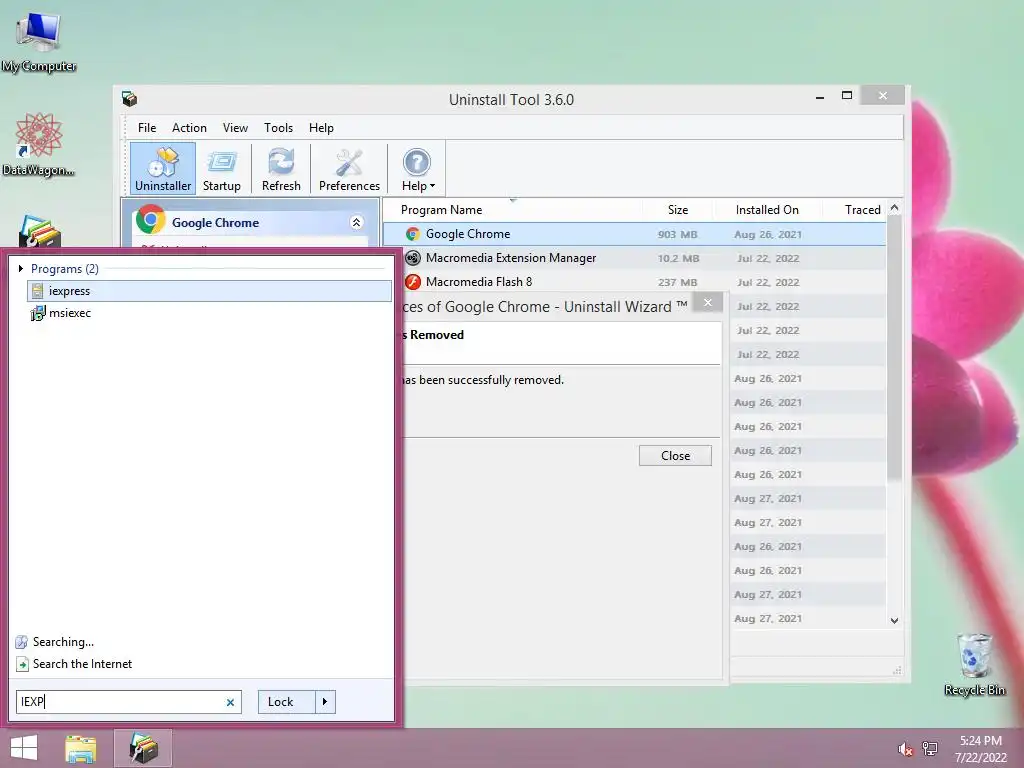Select Google Chrome row in program list
Image resolution: width=1024 pixels, height=768 pixels.
pyautogui.click(x=633, y=234)
